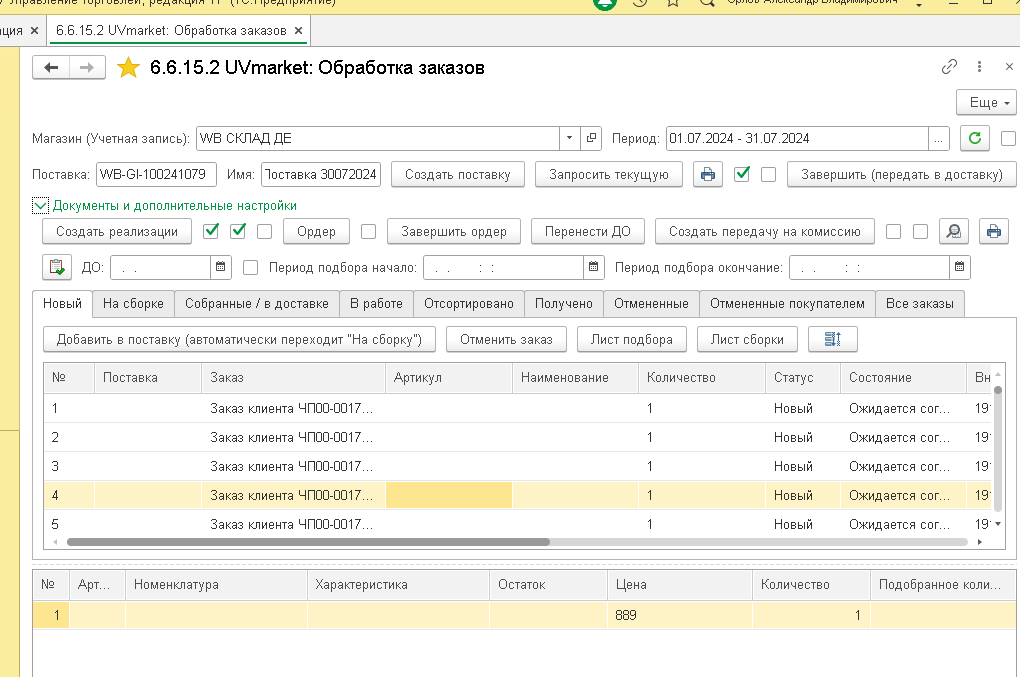Open the Все заказы tab
Screen dimensions: 1020x677
[920, 303]
